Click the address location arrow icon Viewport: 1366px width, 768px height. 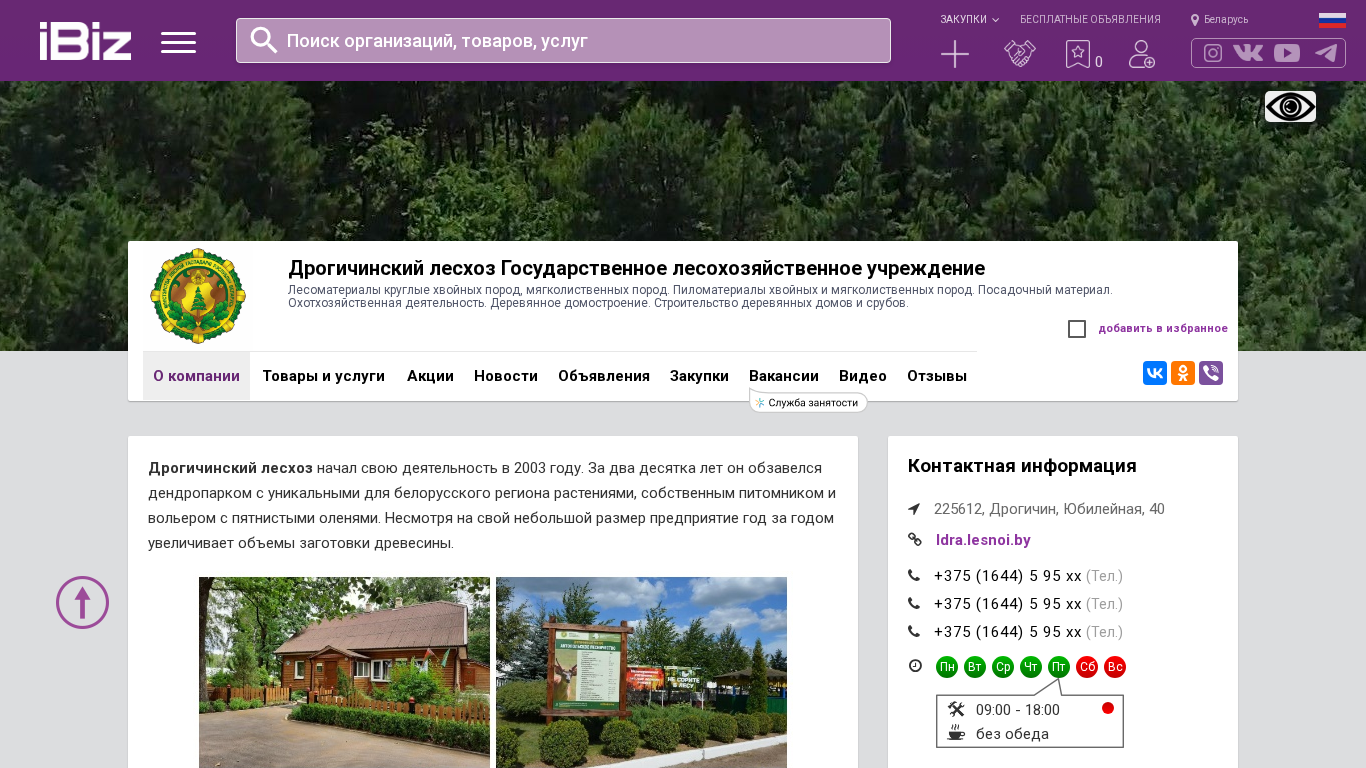point(914,509)
